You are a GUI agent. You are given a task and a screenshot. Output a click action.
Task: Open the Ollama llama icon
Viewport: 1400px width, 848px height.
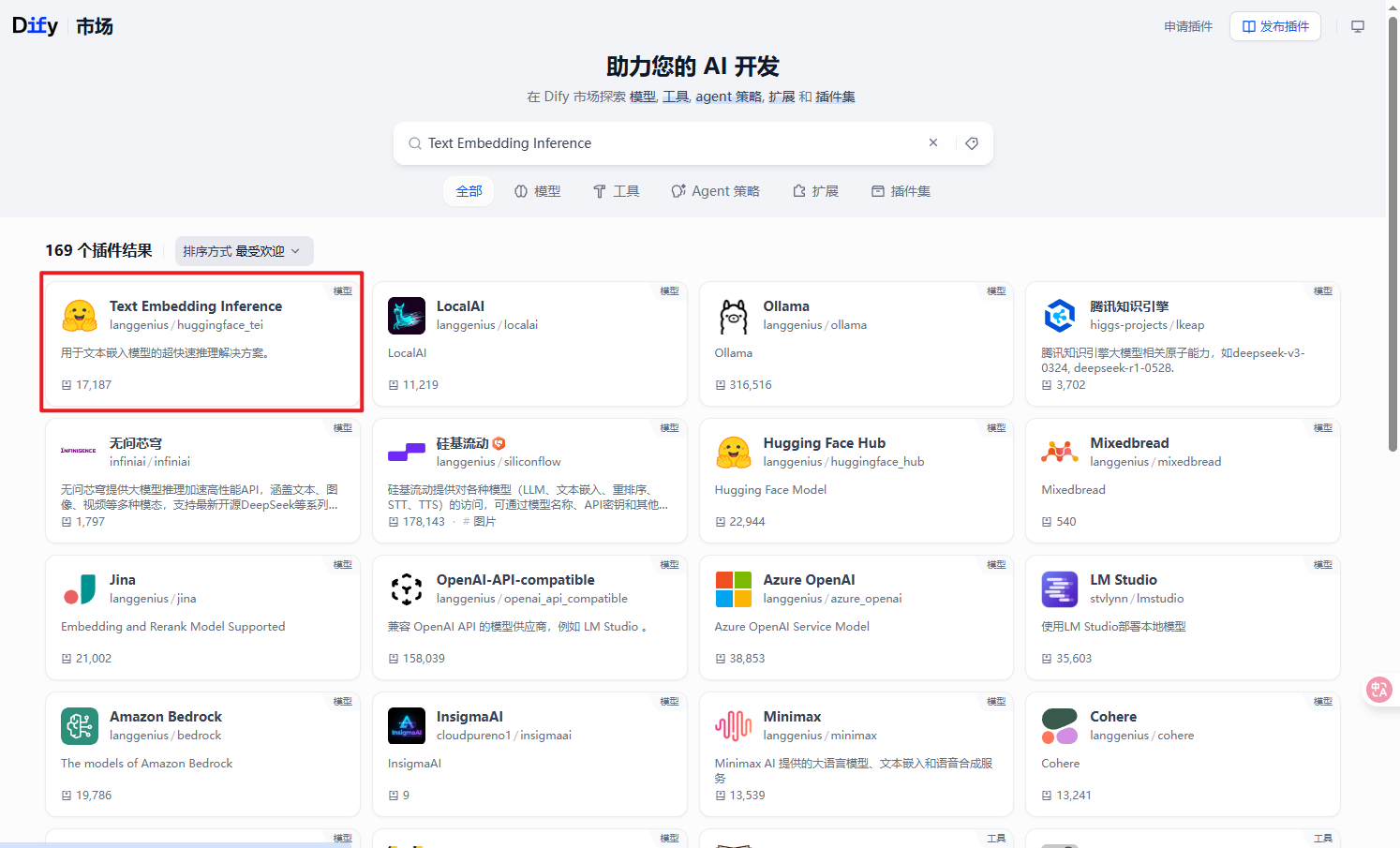click(734, 316)
